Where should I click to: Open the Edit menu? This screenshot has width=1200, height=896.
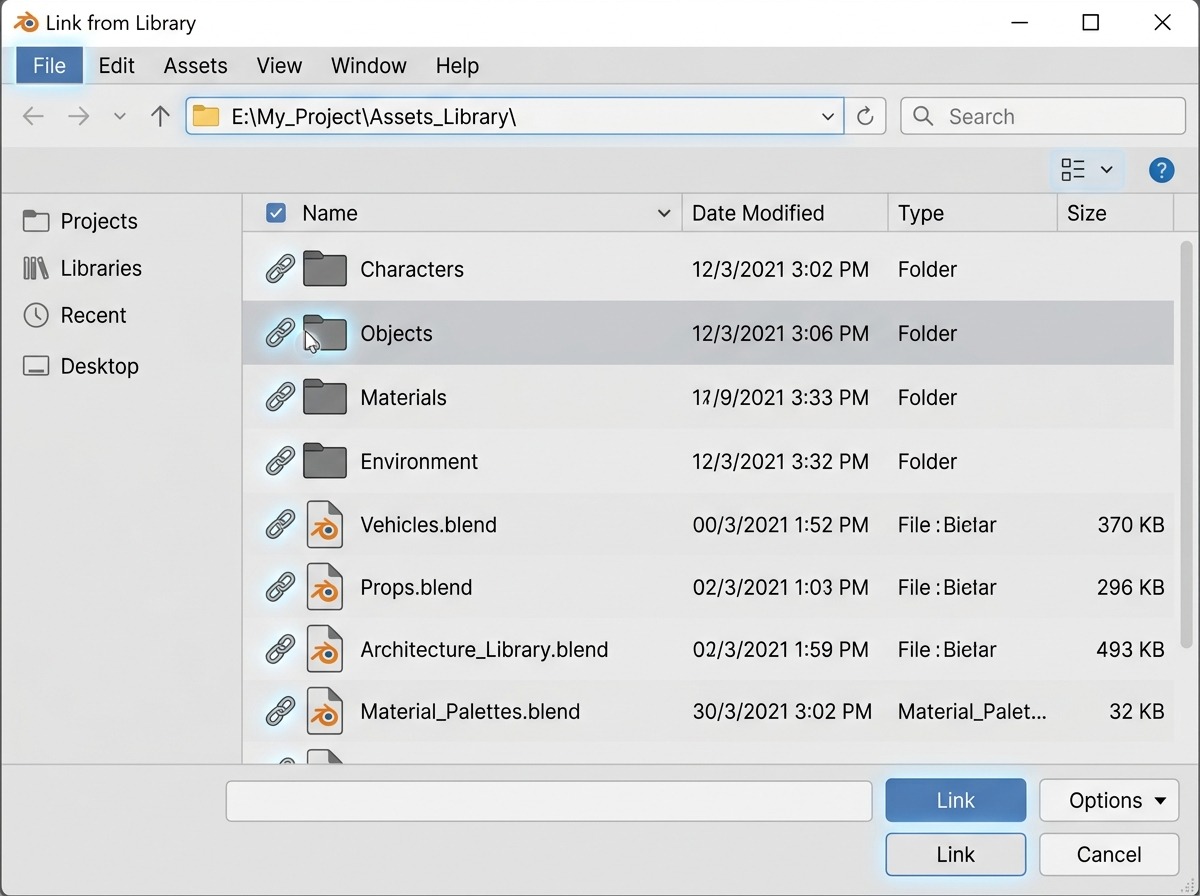[117, 66]
